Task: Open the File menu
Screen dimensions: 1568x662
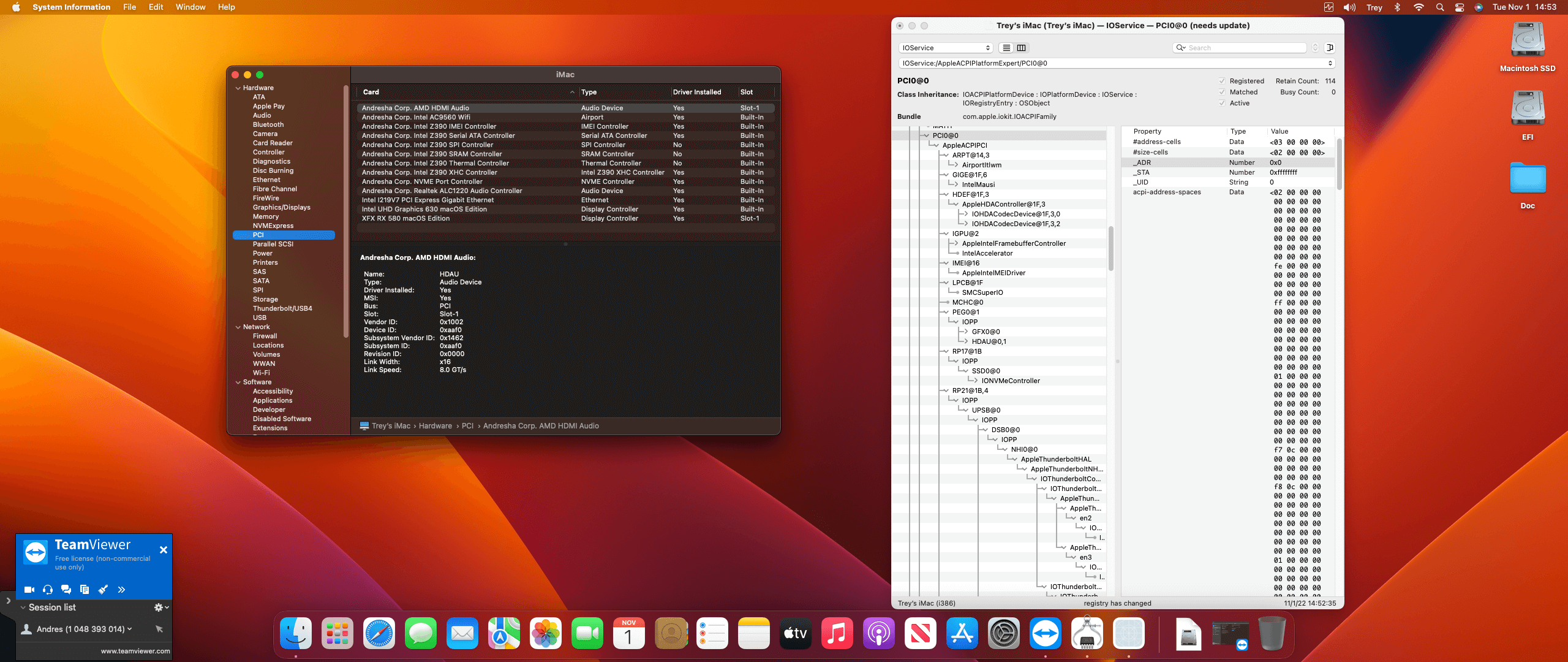Action: pyautogui.click(x=129, y=7)
